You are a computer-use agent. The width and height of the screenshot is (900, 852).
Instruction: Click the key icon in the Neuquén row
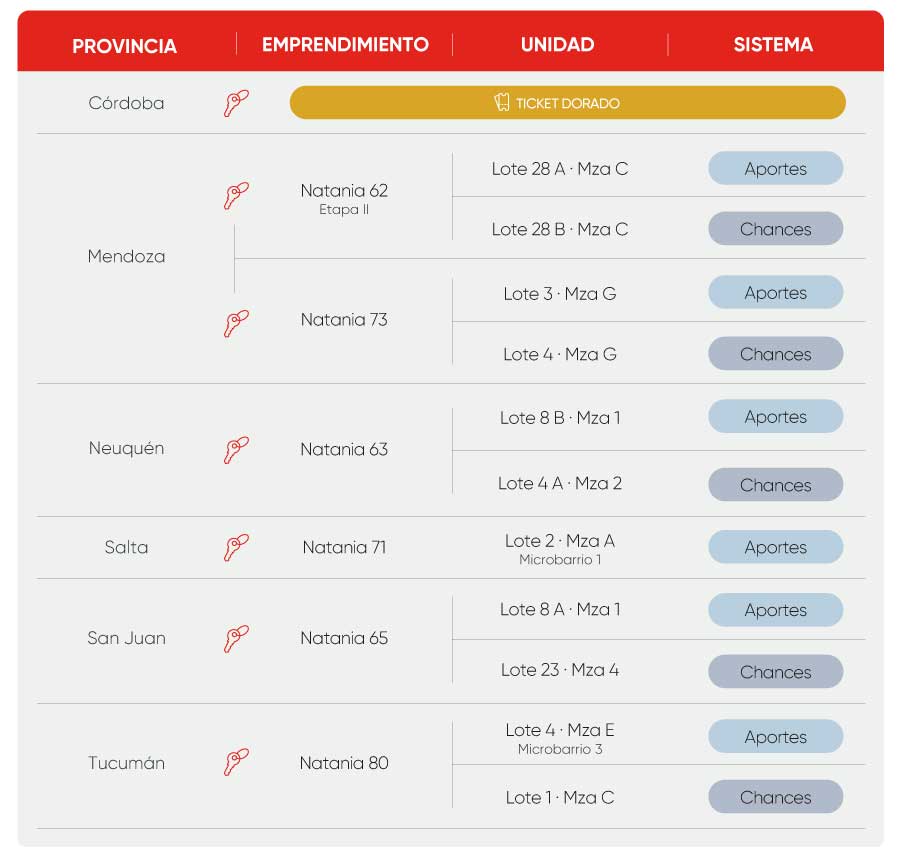coord(236,450)
